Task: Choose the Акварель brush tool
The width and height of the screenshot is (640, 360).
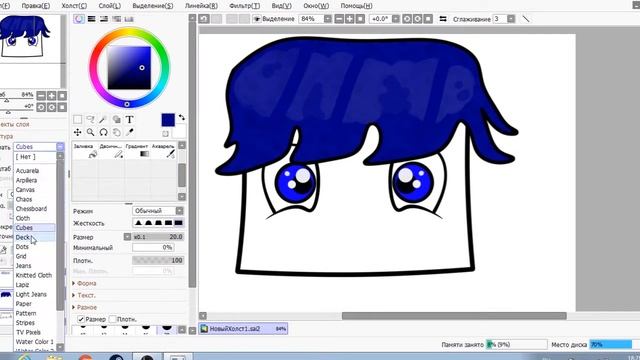Action: click(163, 151)
